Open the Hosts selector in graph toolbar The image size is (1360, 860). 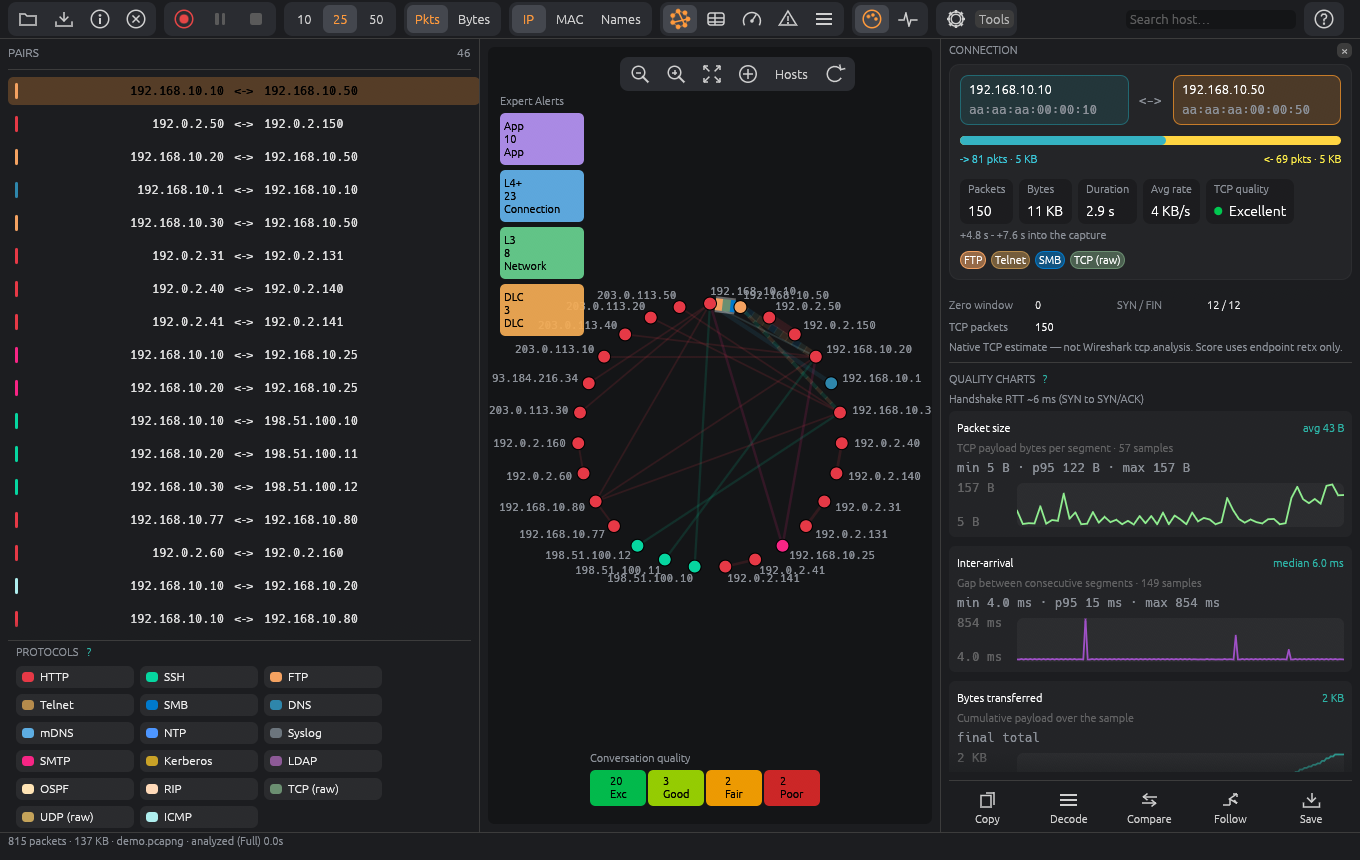[791, 74]
